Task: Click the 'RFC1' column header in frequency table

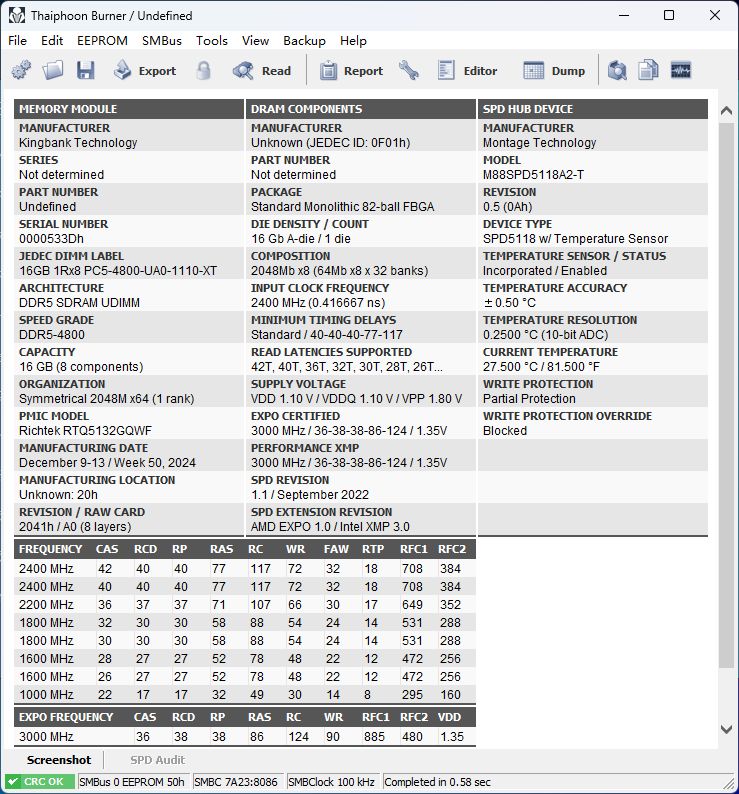Action: point(413,549)
